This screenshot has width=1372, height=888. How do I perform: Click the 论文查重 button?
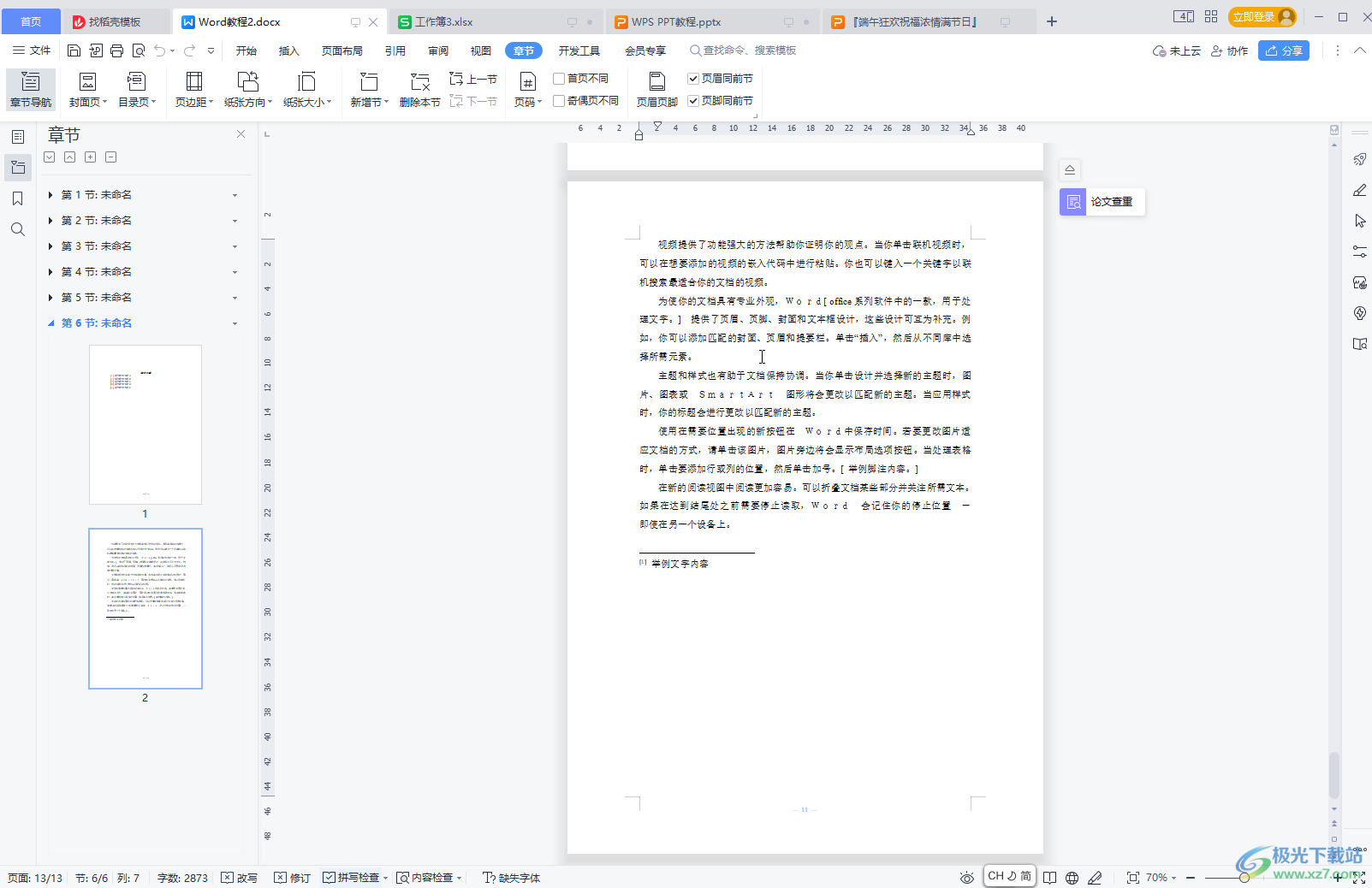coord(1102,202)
